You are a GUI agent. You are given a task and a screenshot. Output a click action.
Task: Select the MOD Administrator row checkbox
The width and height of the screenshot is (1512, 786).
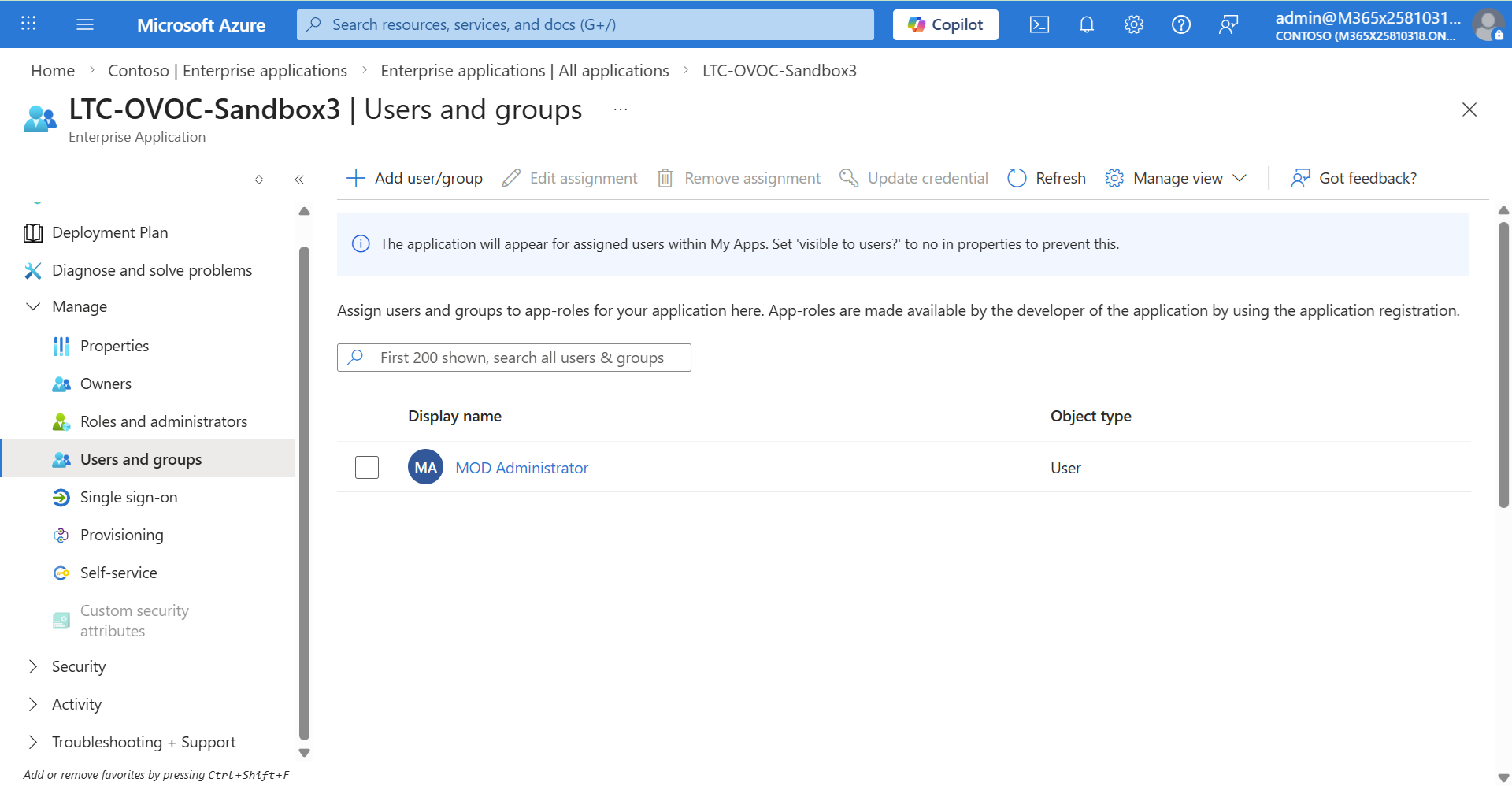pyautogui.click(x=367, y=468)
